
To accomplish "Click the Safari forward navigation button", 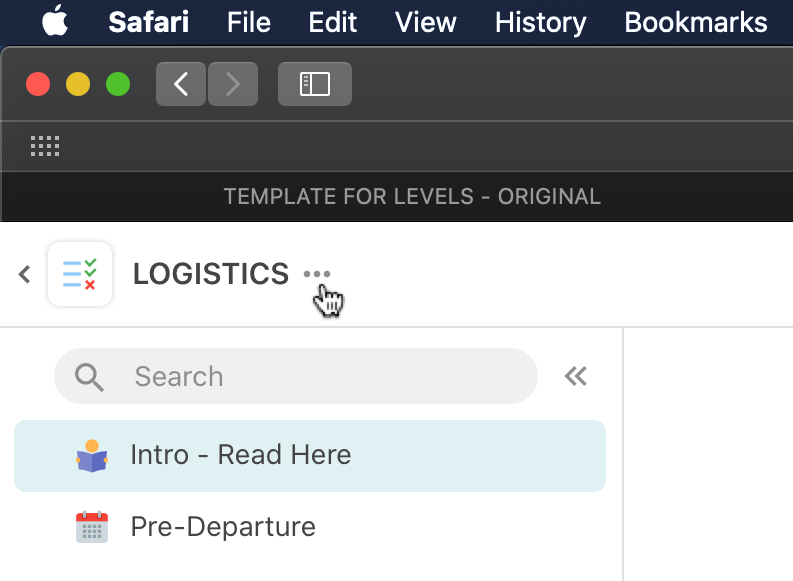I will 233,84.
